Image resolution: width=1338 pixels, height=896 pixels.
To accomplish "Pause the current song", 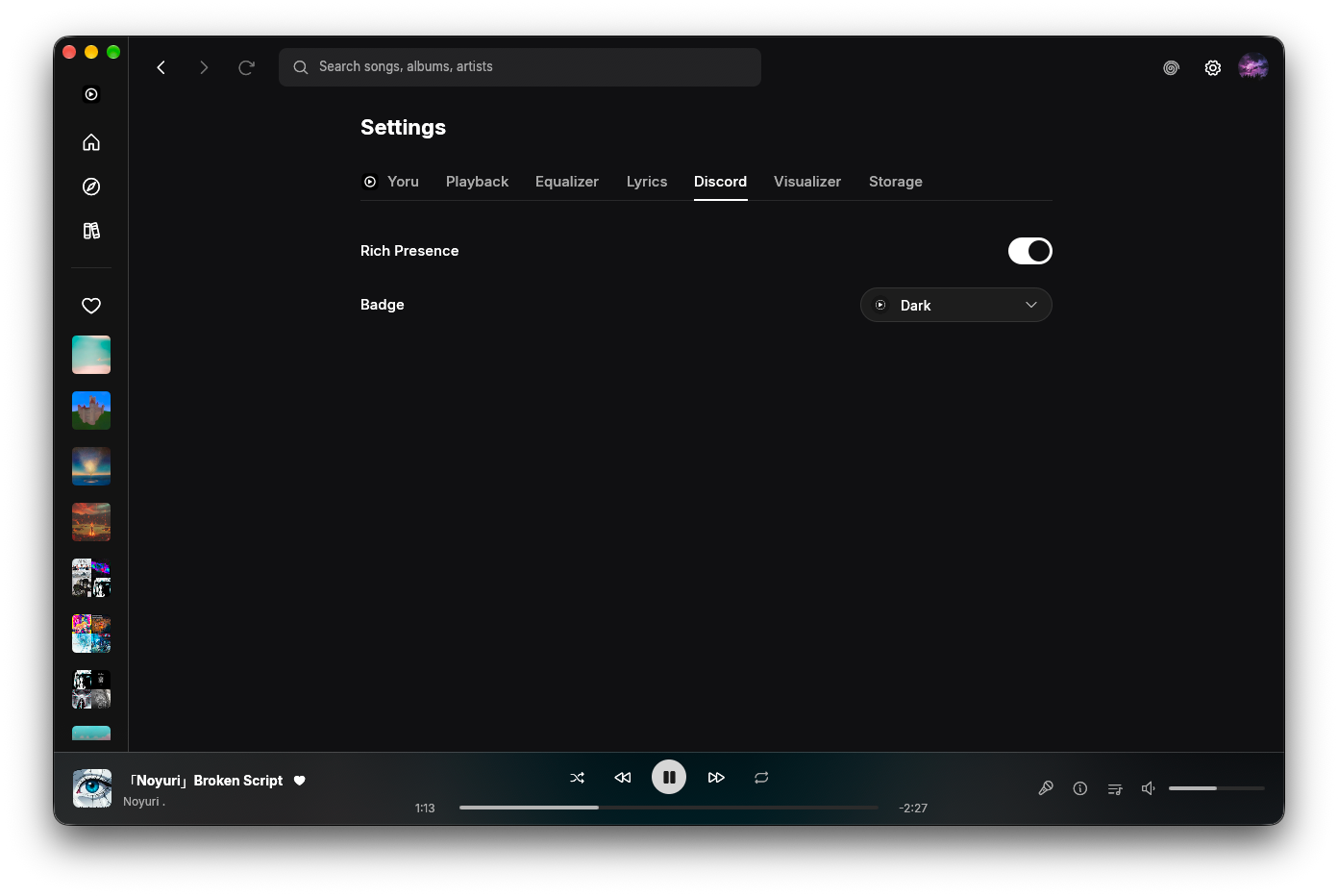I will click(x=669, y=777).
